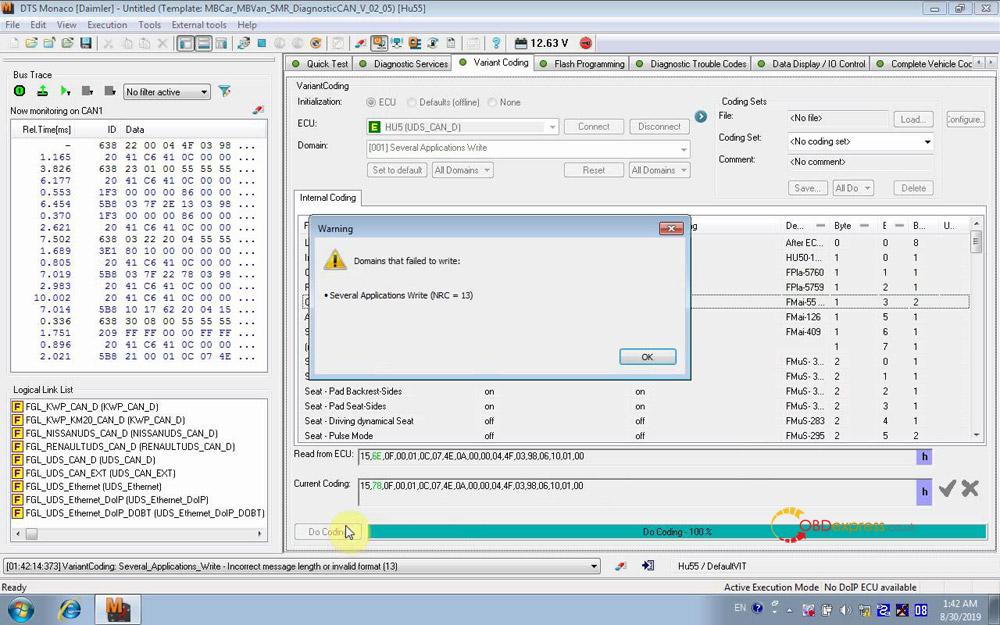Click the New document toolbar icon
This screenshot has height=625, width=1000.
(13, 43)
